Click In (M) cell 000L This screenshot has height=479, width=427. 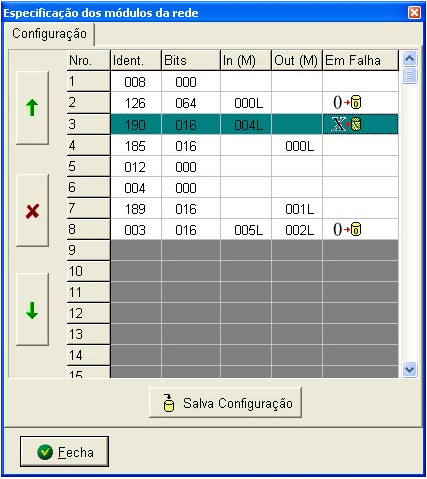point(246,103)
